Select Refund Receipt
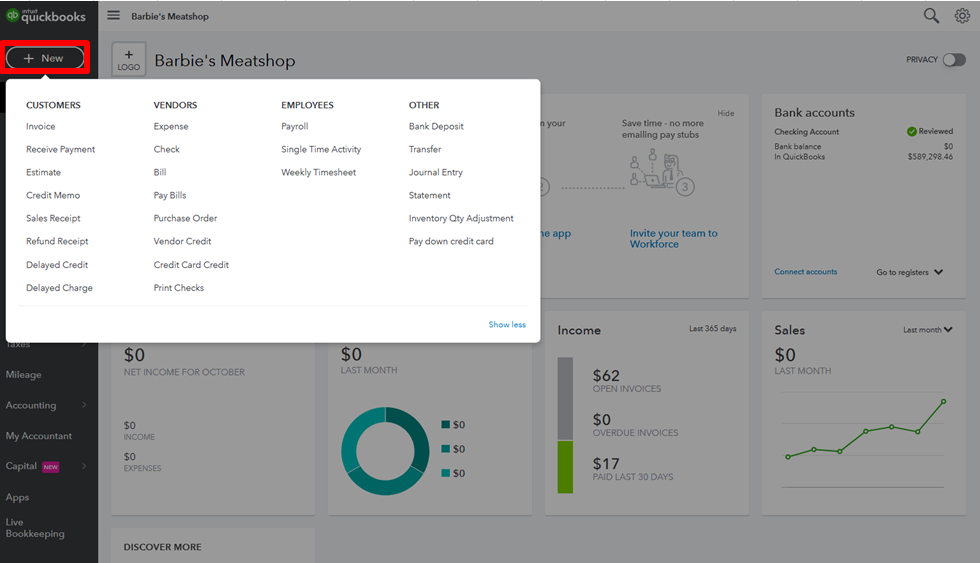This screenshot has height=563, width=980. [57, 241]
